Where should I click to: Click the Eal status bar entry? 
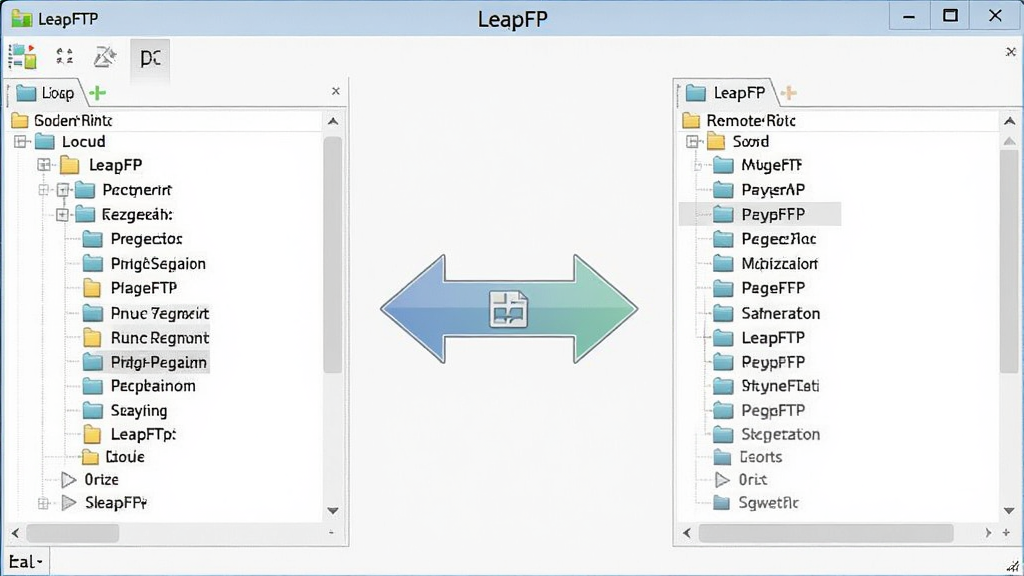point(25,562)
